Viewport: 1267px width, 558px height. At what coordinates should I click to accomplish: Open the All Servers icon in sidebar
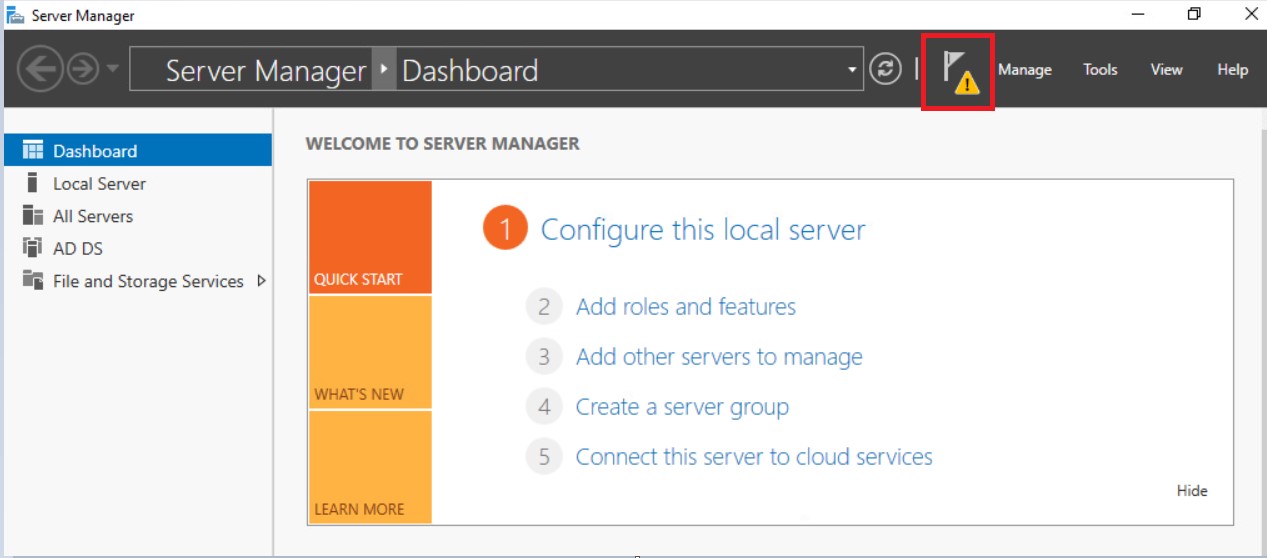coord(33,216)
